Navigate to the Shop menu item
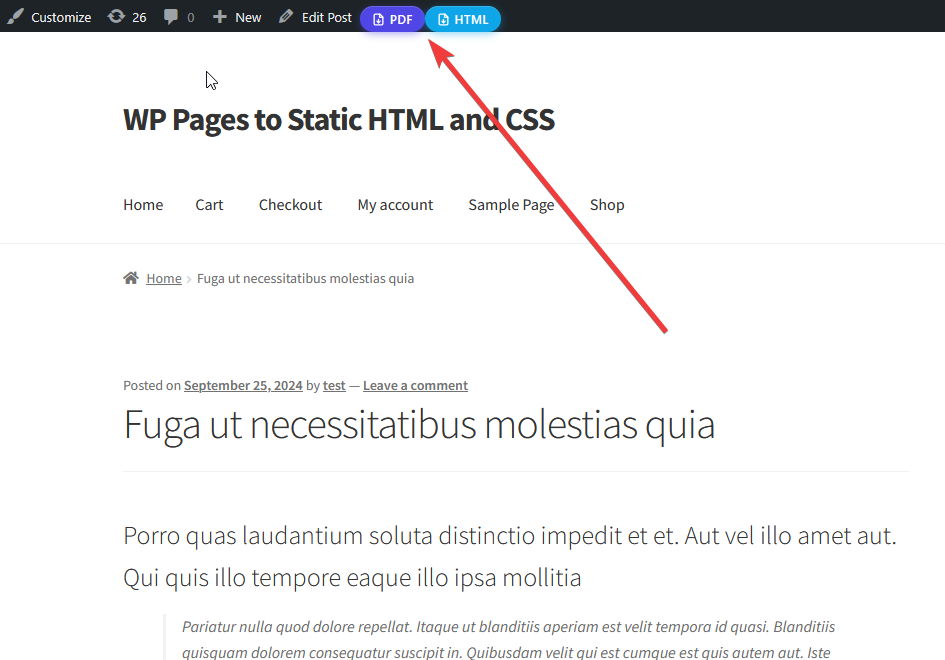 tap(607, 205)
